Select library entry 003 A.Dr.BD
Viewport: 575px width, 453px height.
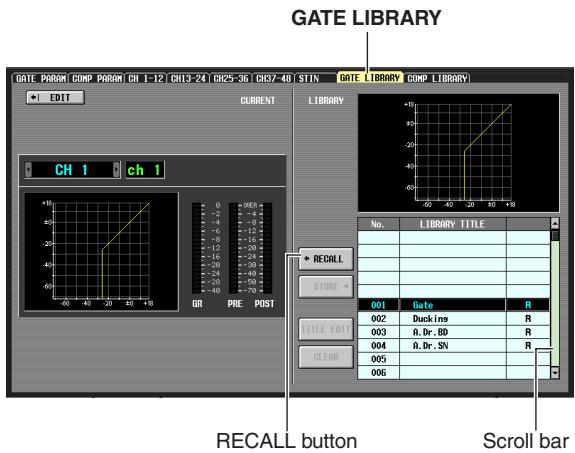click(x=454, y=332)
